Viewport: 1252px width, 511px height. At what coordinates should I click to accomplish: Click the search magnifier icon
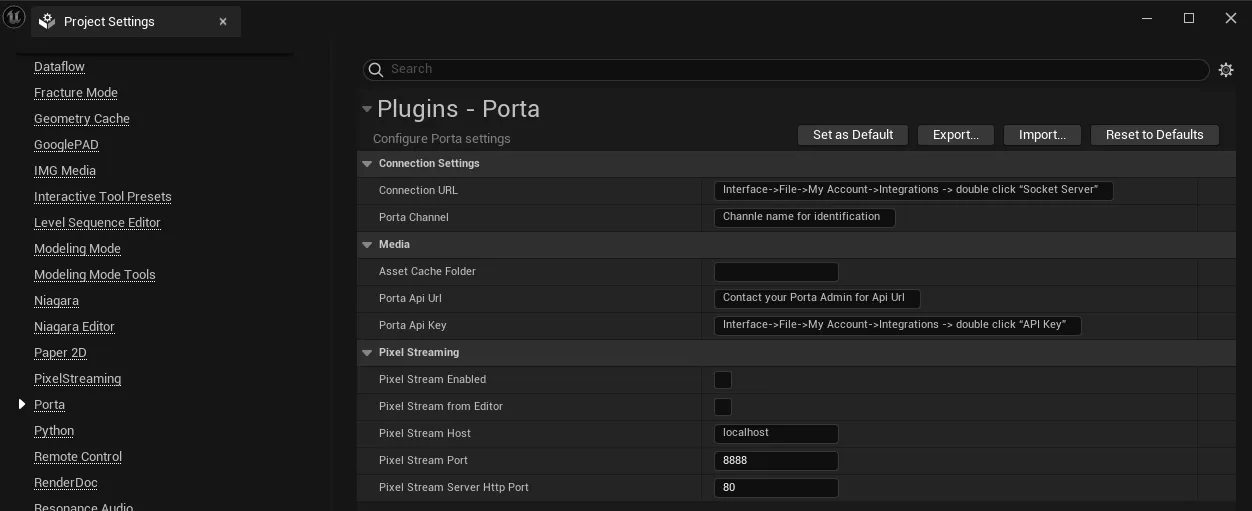376,69
